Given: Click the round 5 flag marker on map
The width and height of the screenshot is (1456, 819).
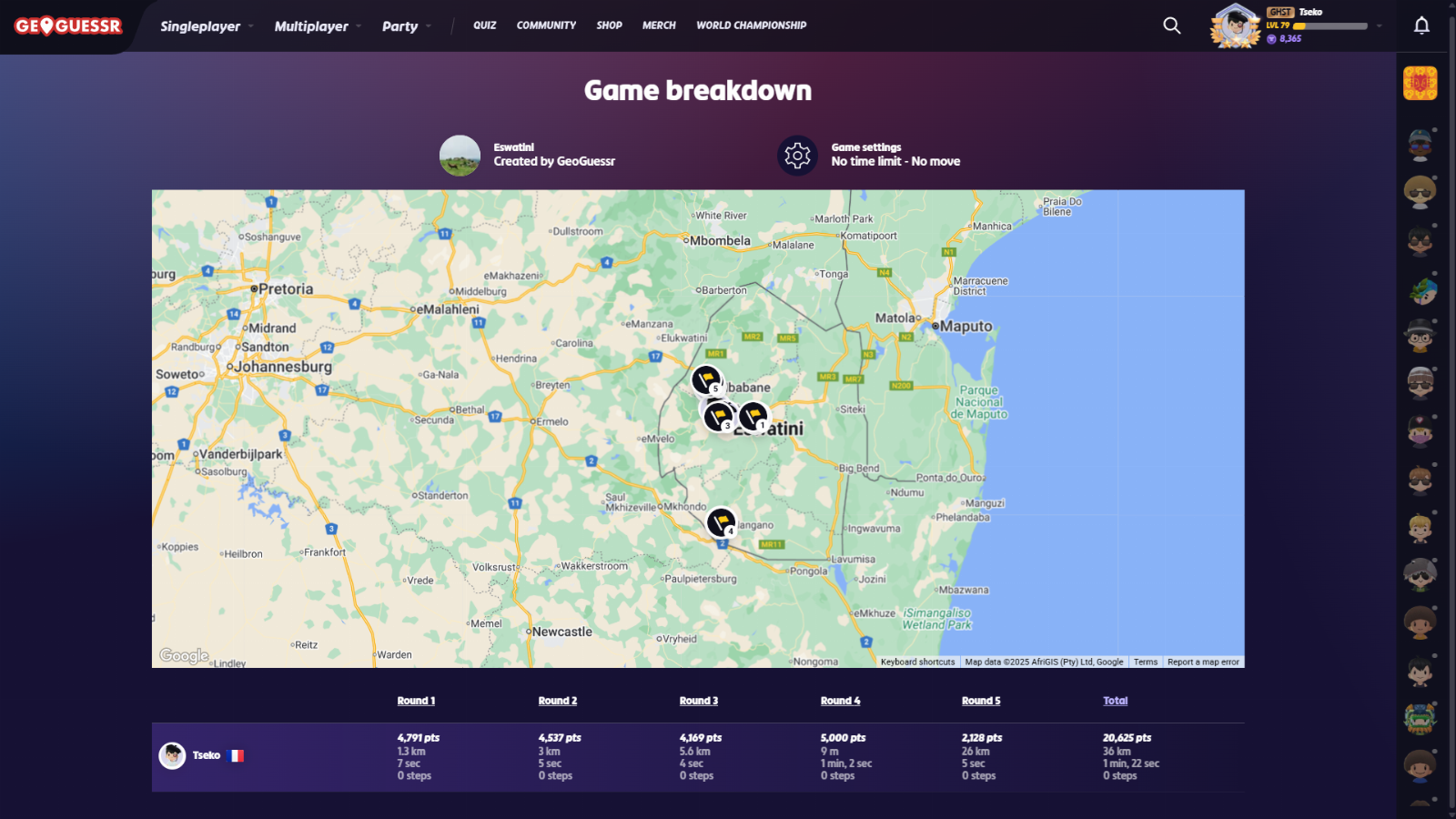Looking at the screenshot, I should pyautogui.click(x=706, y=379).
